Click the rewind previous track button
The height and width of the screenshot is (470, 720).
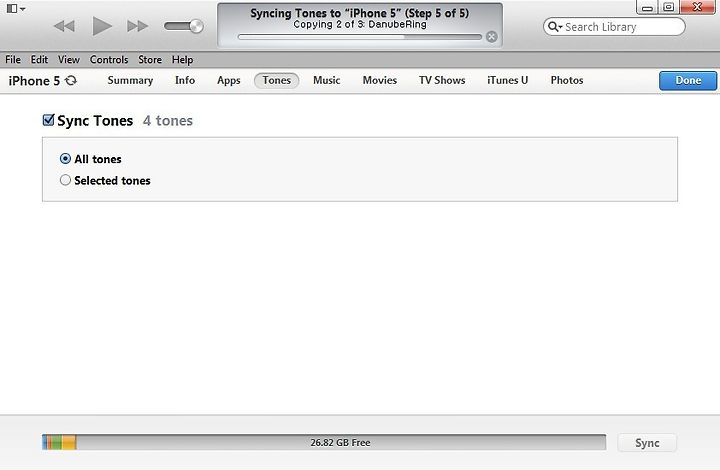coord(64,26)
